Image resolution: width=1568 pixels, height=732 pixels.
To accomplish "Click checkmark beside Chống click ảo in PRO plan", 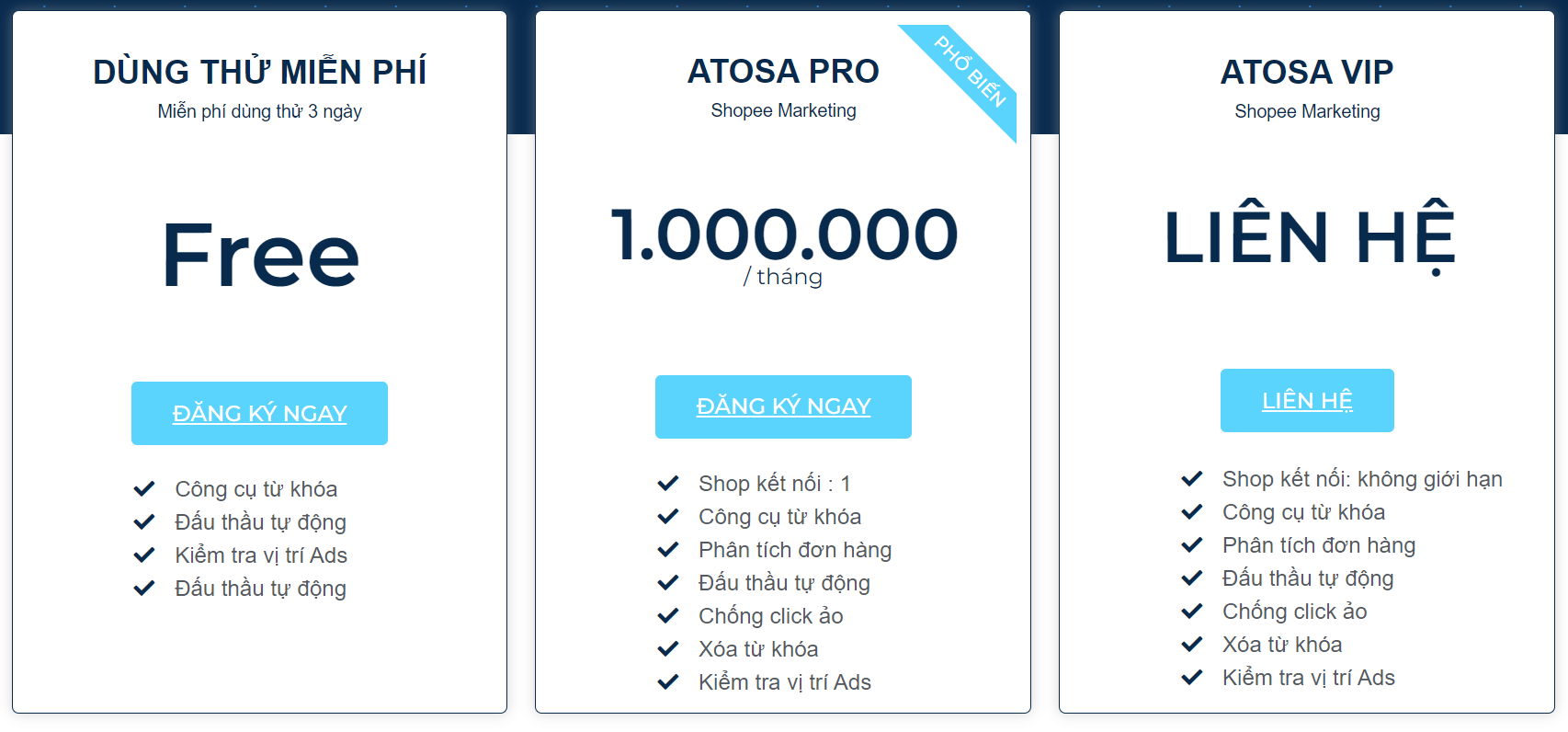I will (x=668, y=615).
